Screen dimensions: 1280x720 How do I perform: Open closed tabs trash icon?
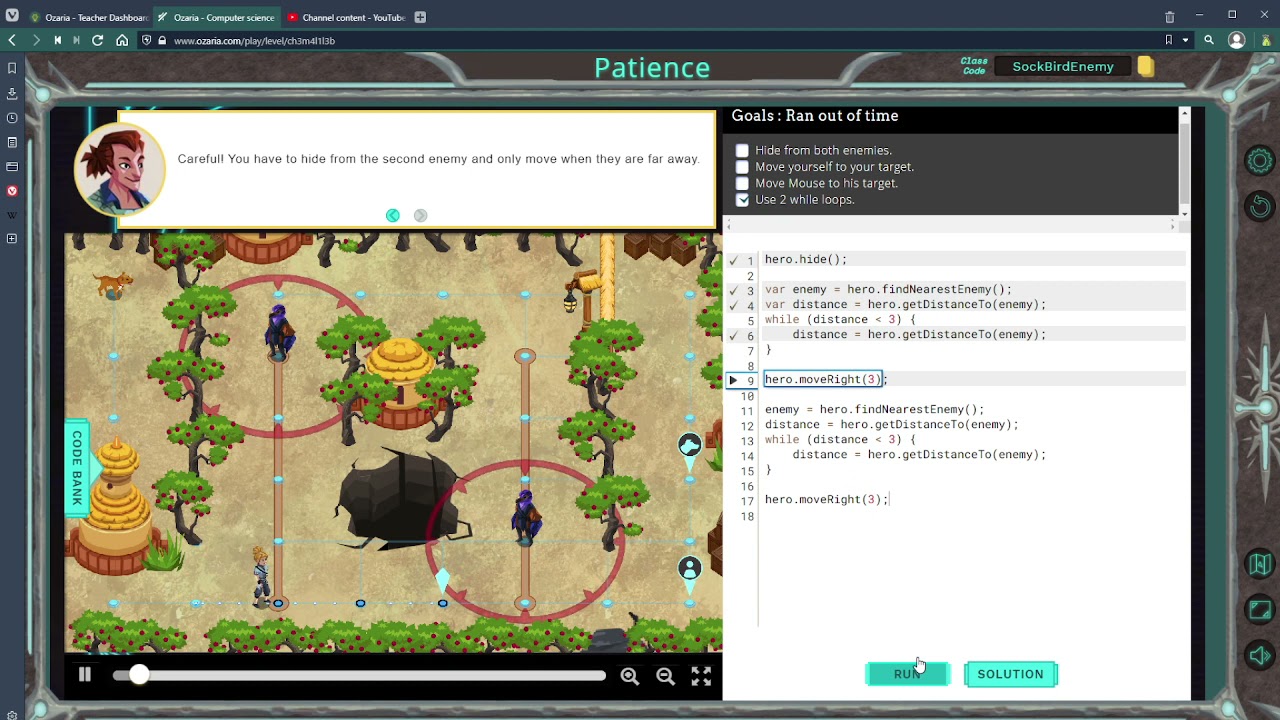pos(1169,17)
